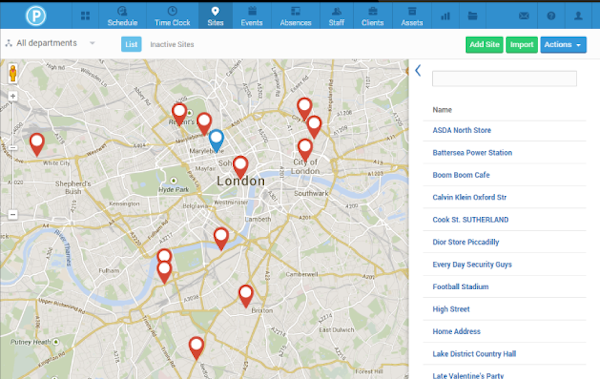Go to the Staff section
Image resolution: width=600 pixels, height=379 pixels.
[336, 16]
